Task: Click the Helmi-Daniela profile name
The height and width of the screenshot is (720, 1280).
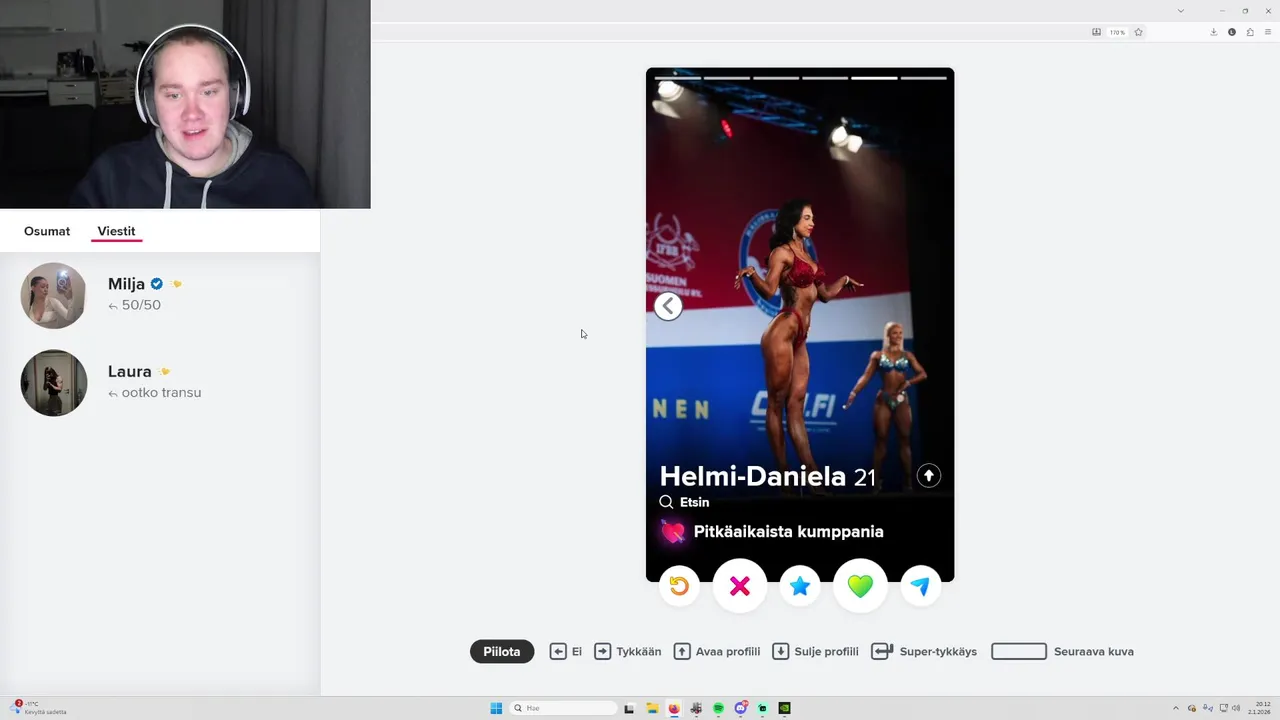Action: 753,477
